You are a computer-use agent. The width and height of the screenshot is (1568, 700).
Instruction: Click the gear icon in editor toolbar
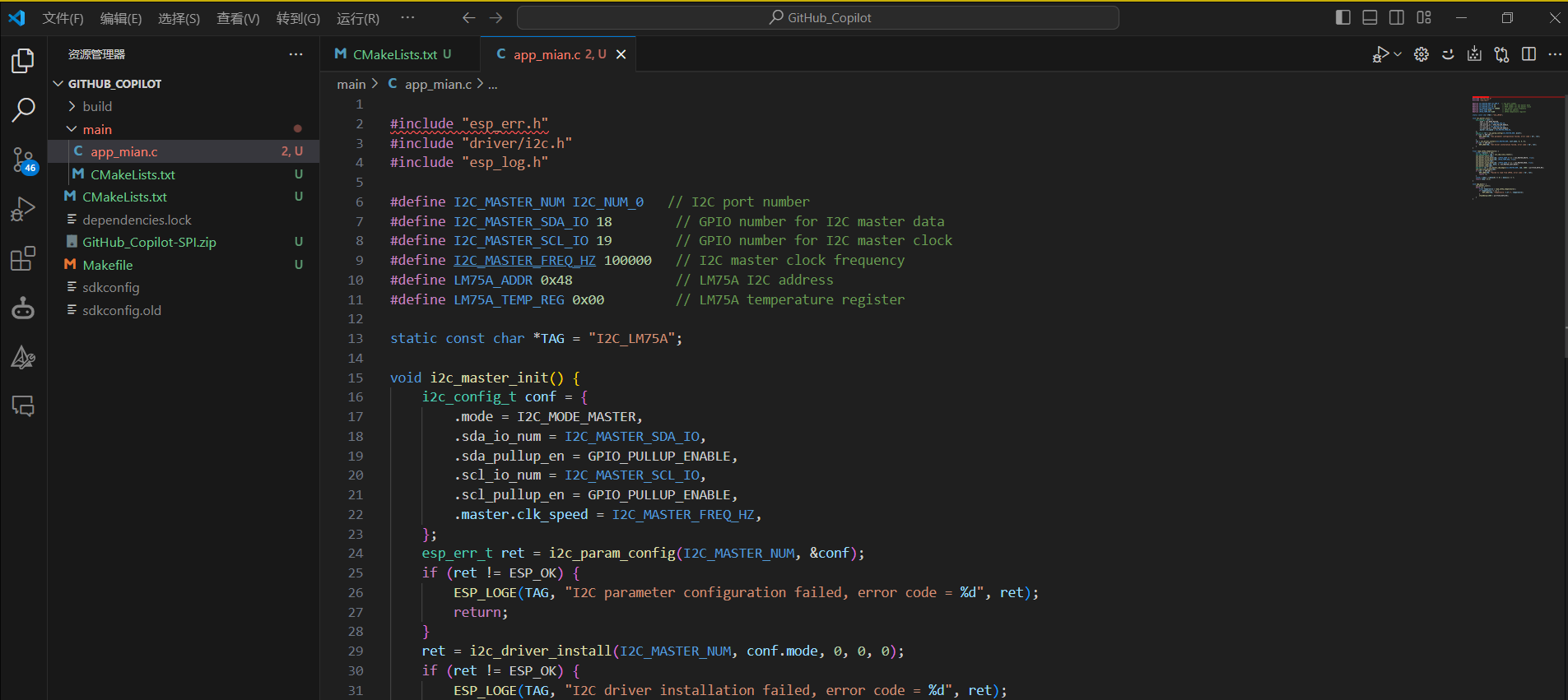[1421, 54]
